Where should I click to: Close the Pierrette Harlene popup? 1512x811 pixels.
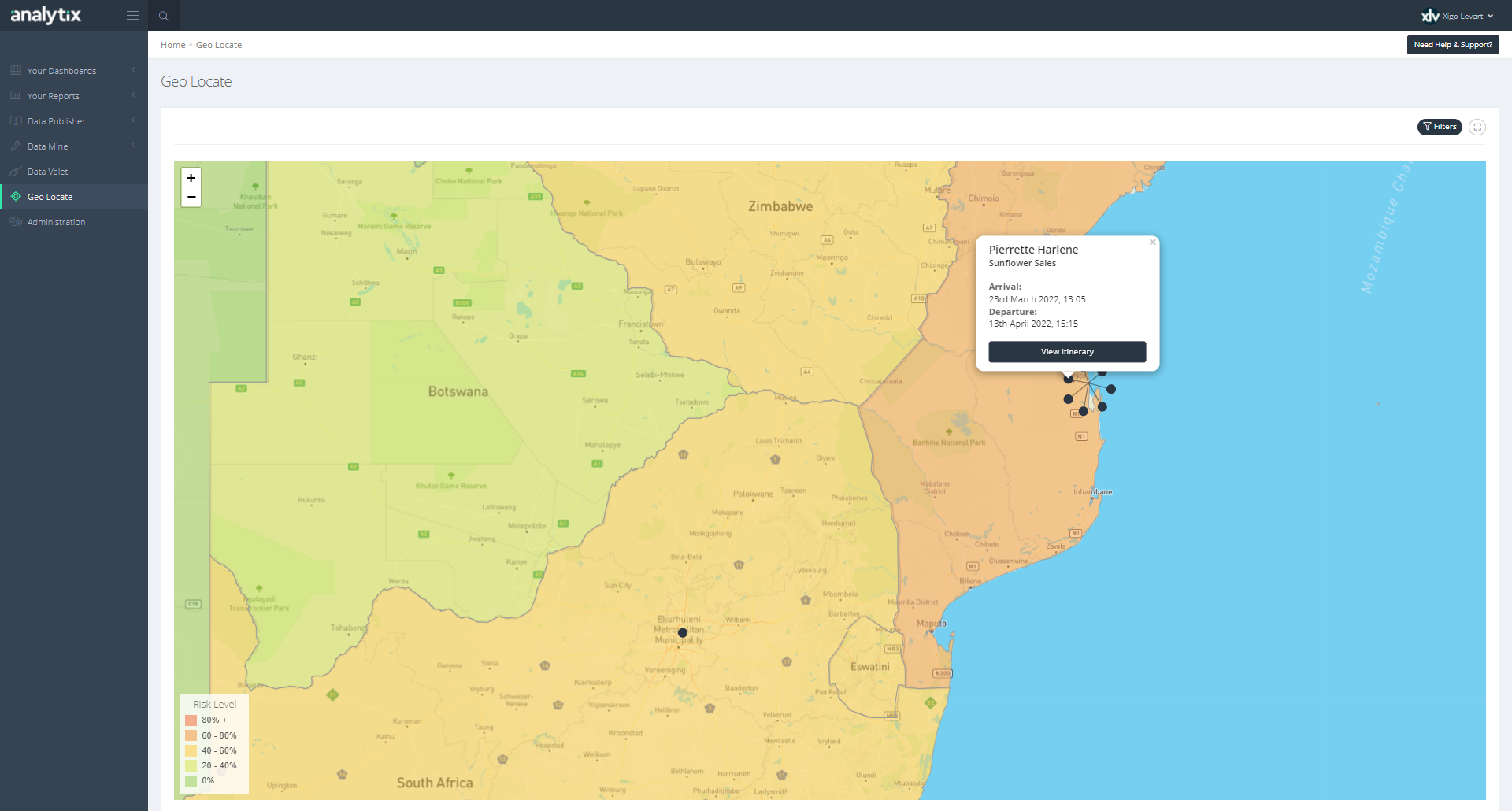(x=1152, y=243)
